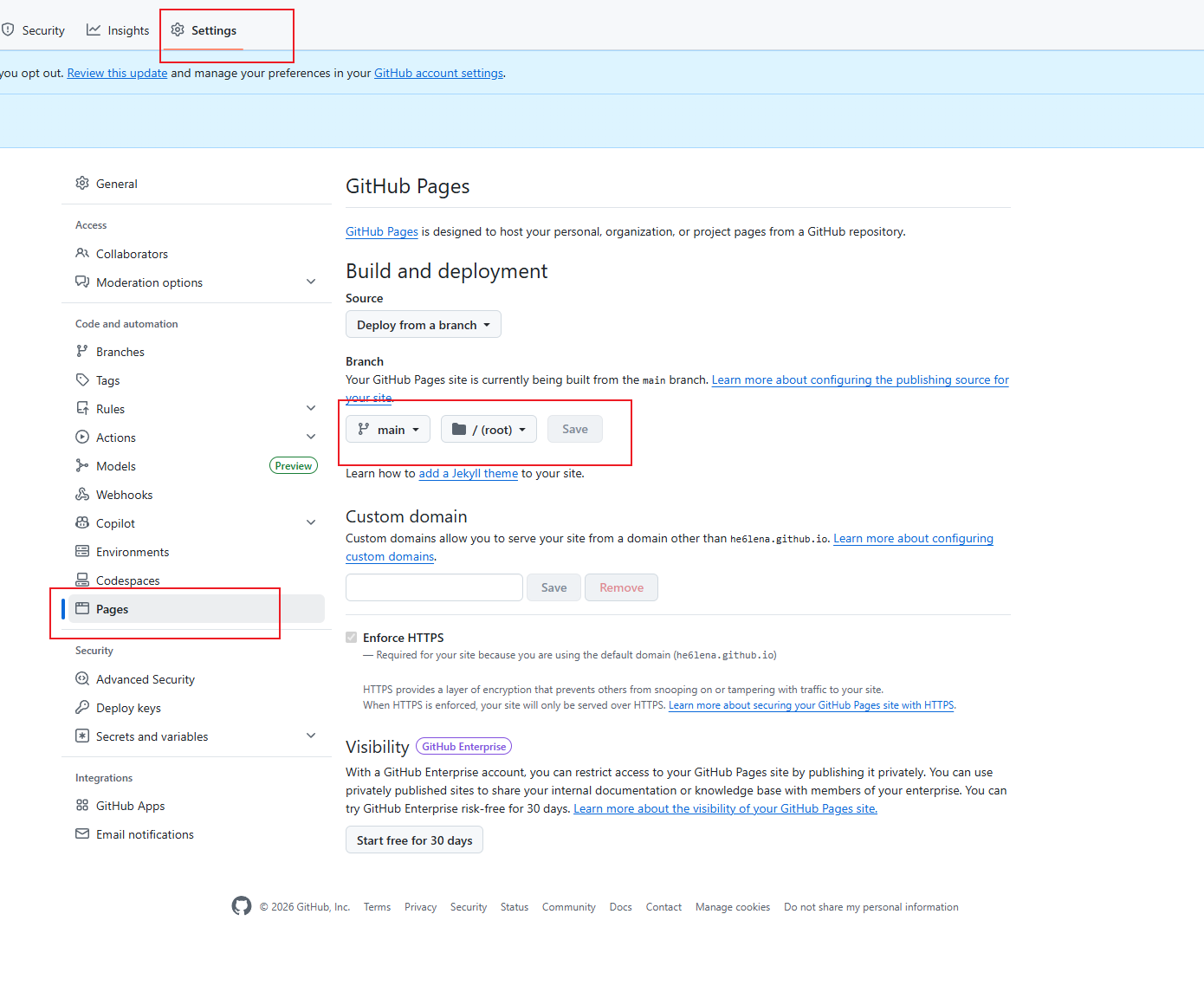This screenshot has width=1204, height=1005.
Task: Open the add a Jekyll theme link
Action: 469,474
